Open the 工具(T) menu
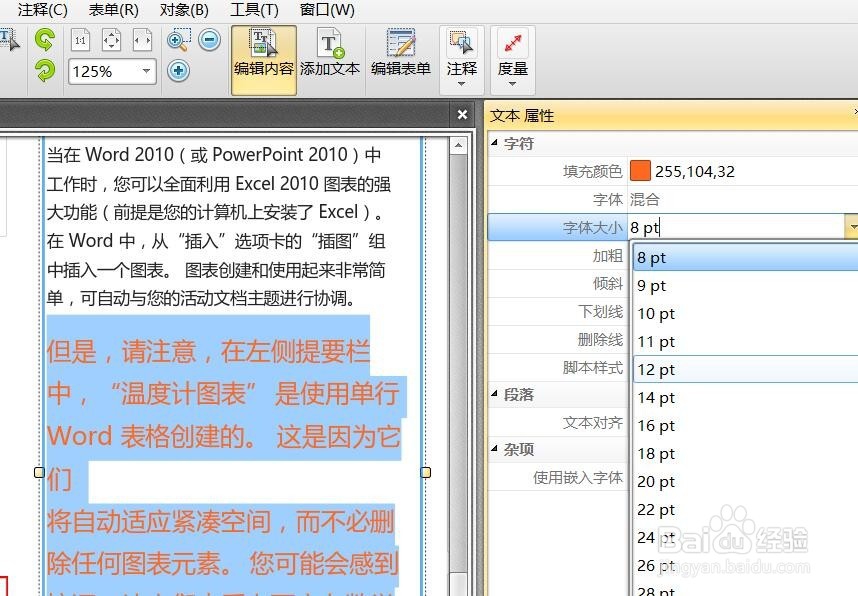 (x=254, y=10)
